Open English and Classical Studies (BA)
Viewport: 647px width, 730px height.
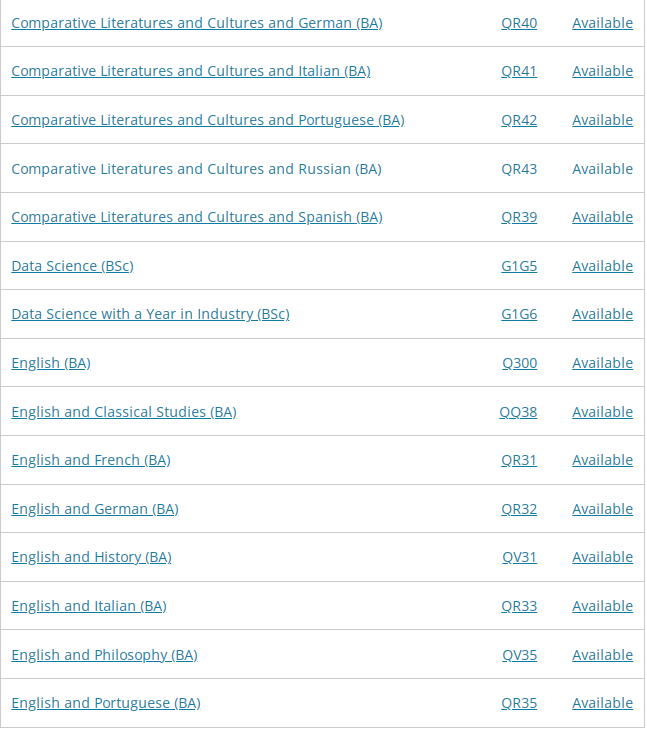coord(124,412)
